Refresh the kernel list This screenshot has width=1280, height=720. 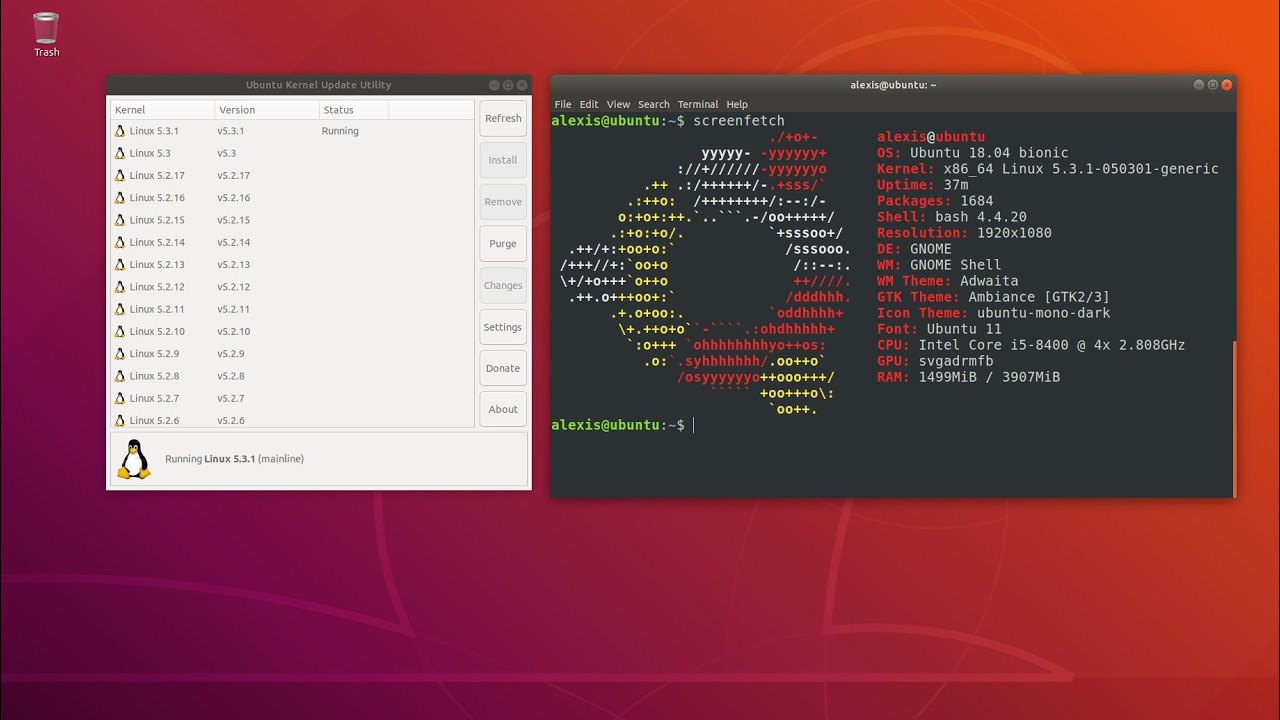(503, 118)
